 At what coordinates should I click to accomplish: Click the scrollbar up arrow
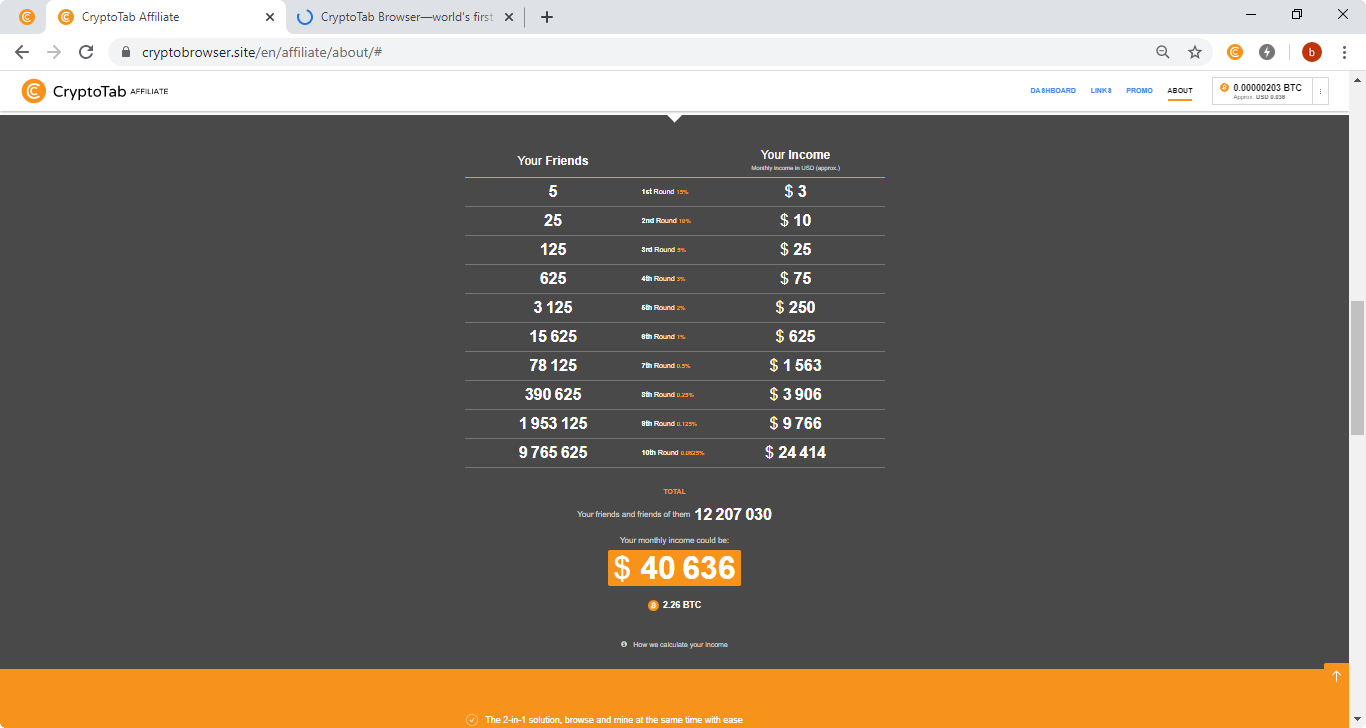(x=1357, y=78)
